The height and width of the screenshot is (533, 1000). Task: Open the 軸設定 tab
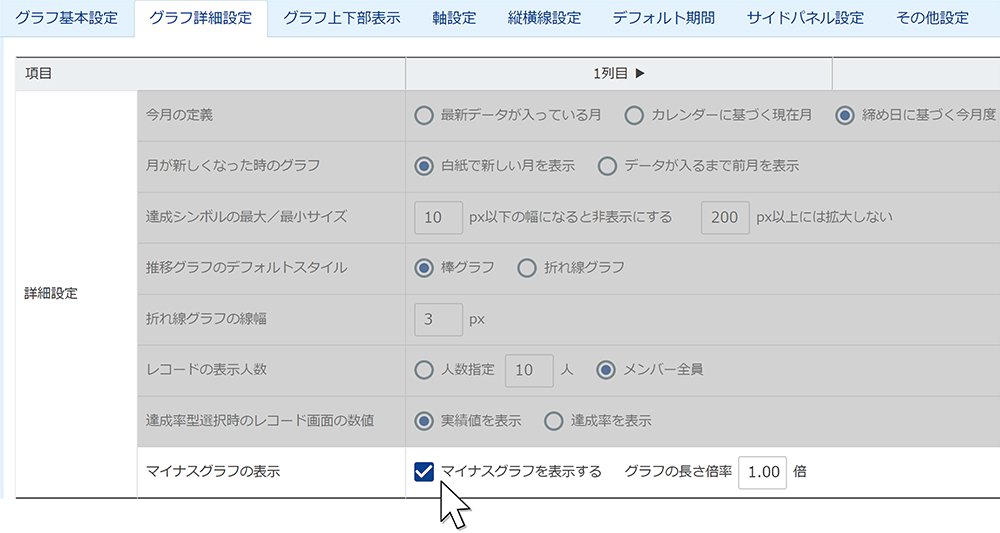(x=454, y=18)
